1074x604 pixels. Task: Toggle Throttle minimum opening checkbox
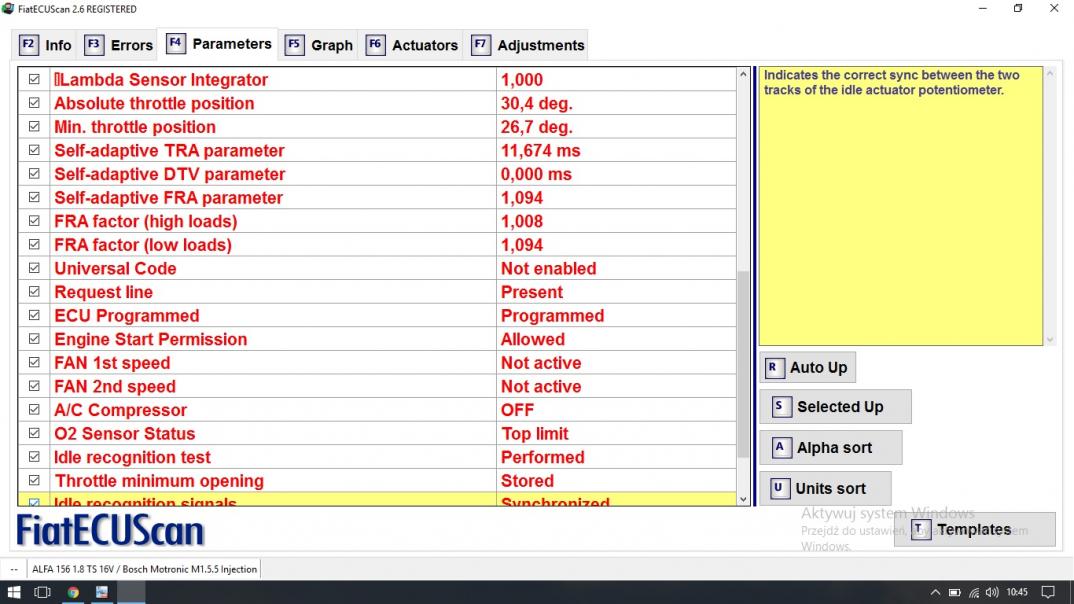(34, 481)
